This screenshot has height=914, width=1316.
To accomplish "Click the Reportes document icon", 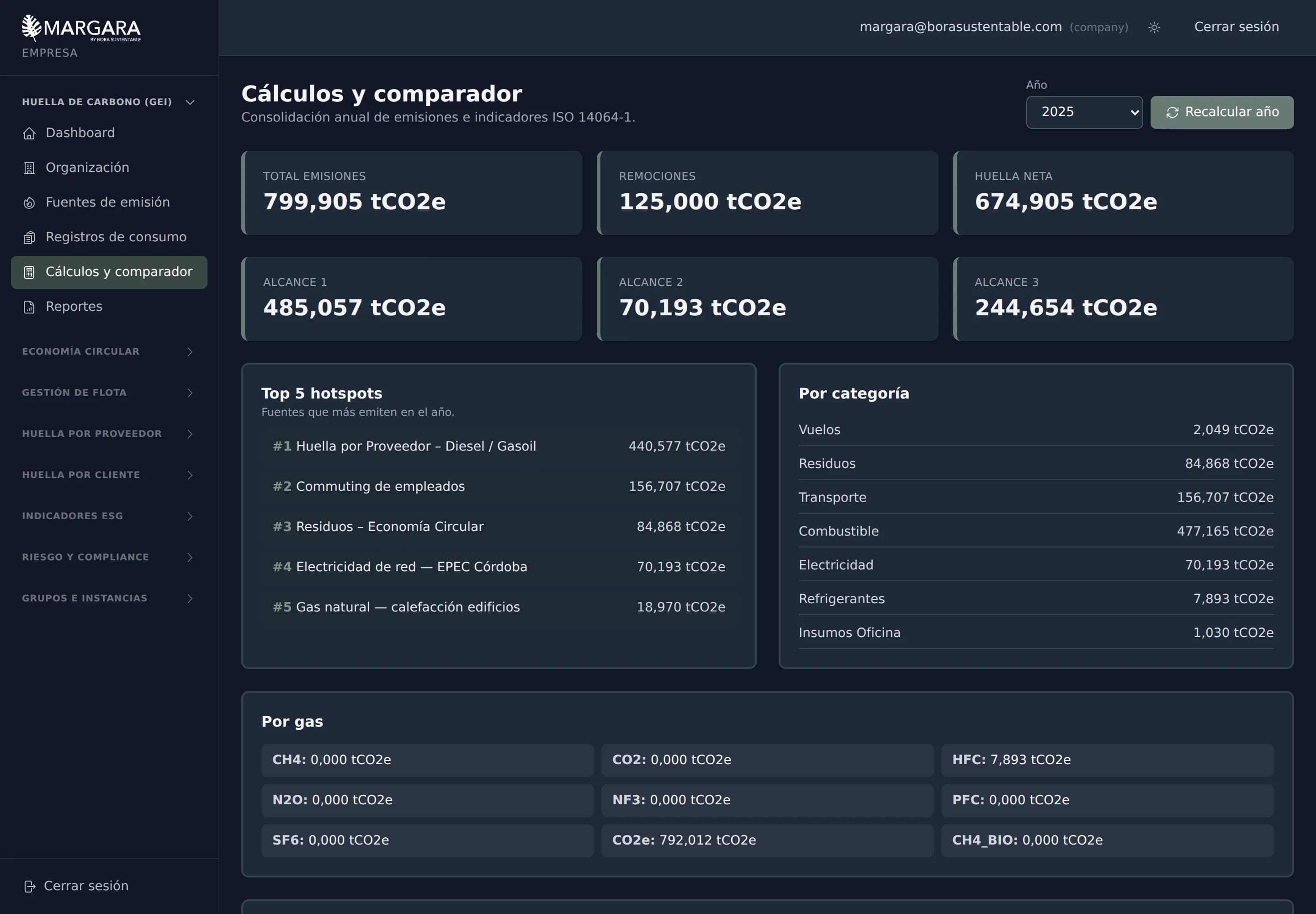I will (x=29, y=307).
